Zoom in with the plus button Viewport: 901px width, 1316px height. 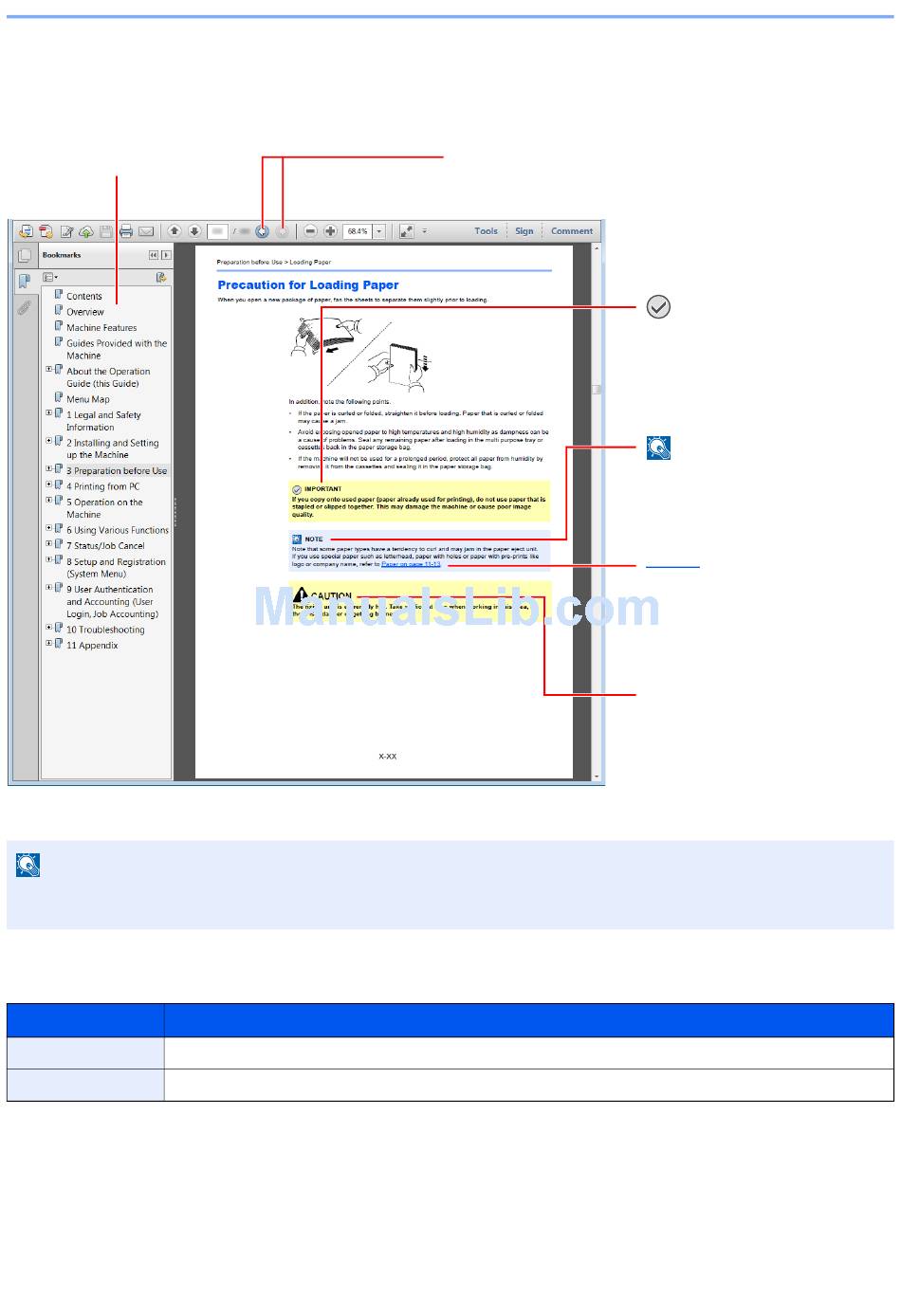330,231
